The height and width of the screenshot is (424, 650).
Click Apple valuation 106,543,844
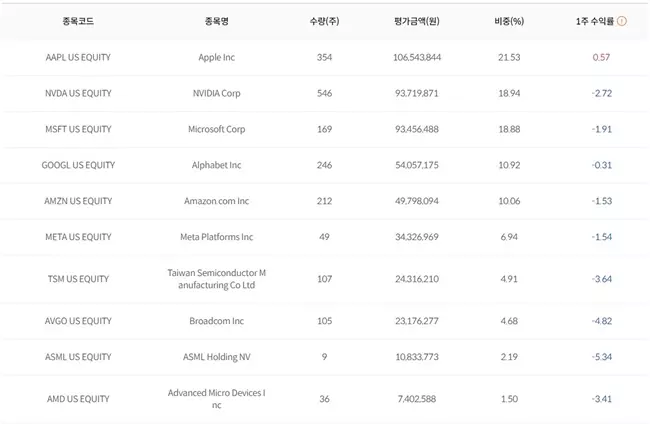[x=417, y=57]
